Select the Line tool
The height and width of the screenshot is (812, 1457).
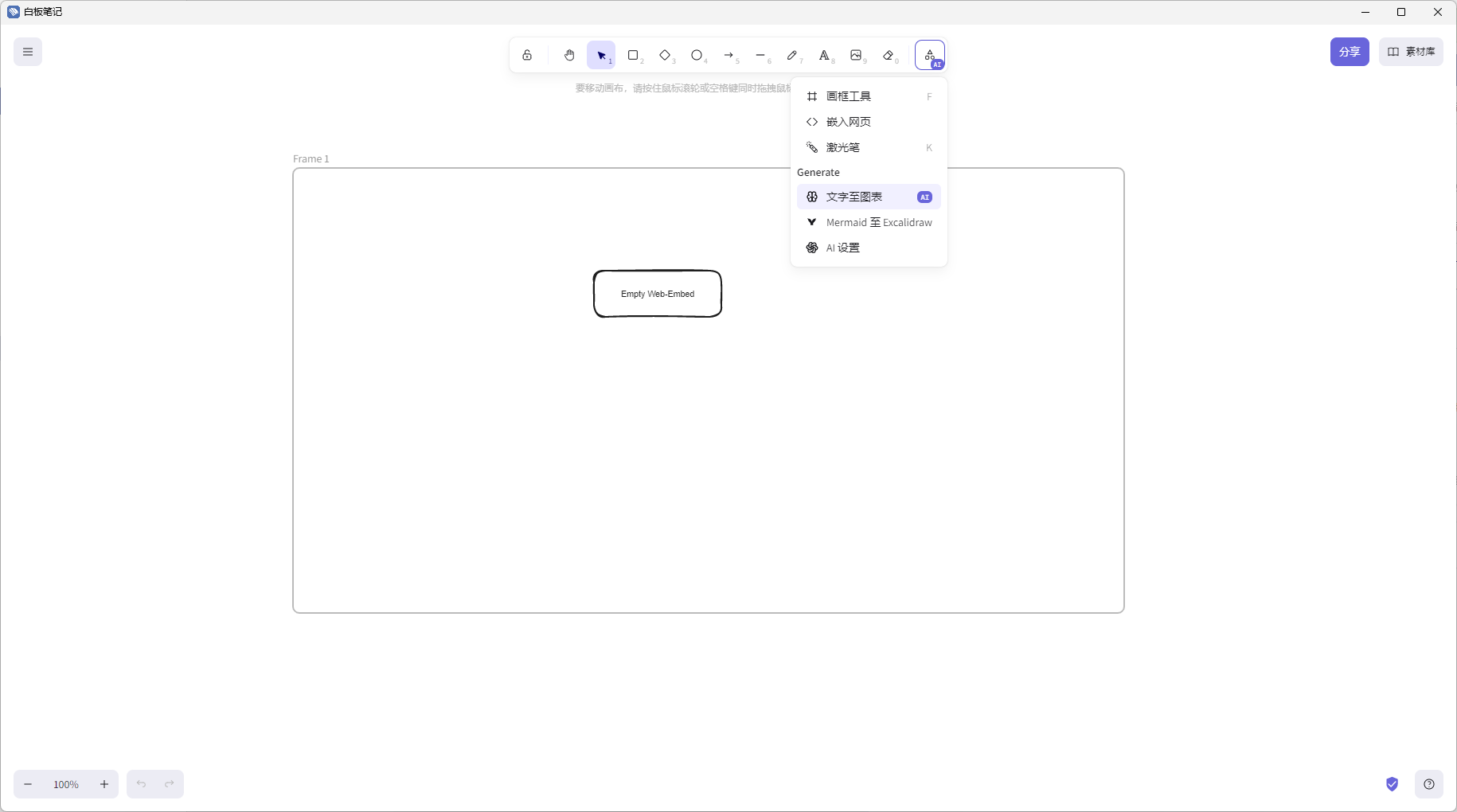[761, 55]
